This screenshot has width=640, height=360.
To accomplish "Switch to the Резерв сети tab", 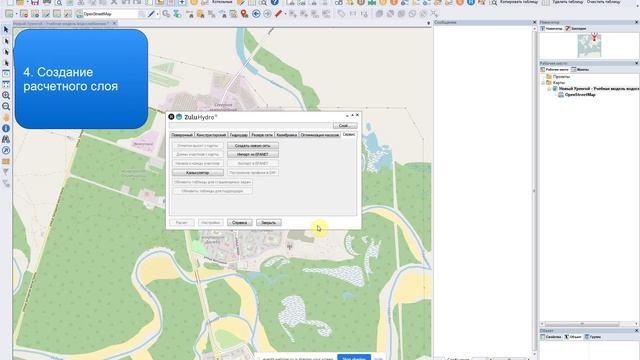I will 262,135.
